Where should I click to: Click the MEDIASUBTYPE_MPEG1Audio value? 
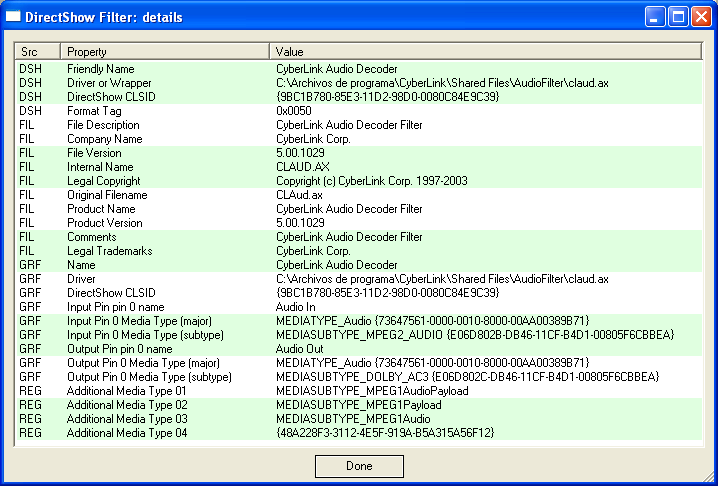353,419
